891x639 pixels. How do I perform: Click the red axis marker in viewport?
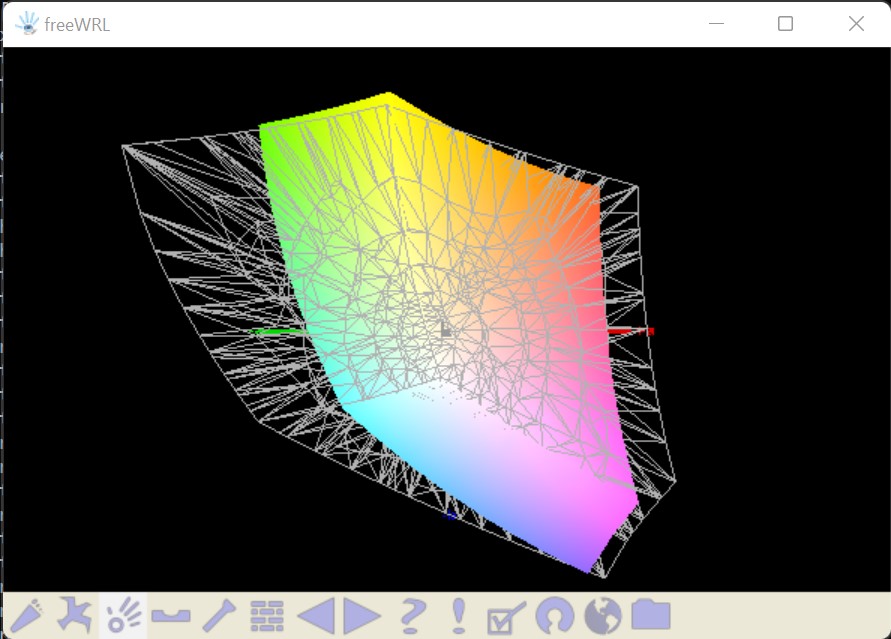pyautogui.click(x=631, y=331)
